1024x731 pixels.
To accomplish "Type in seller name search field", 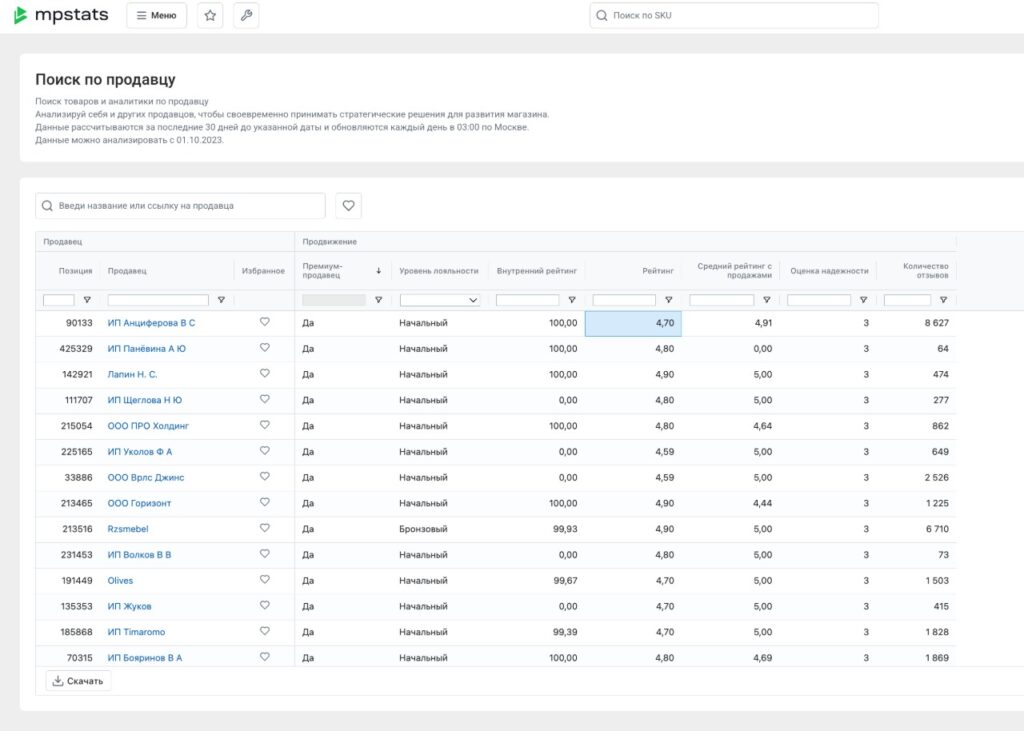I will coord(181,206).
